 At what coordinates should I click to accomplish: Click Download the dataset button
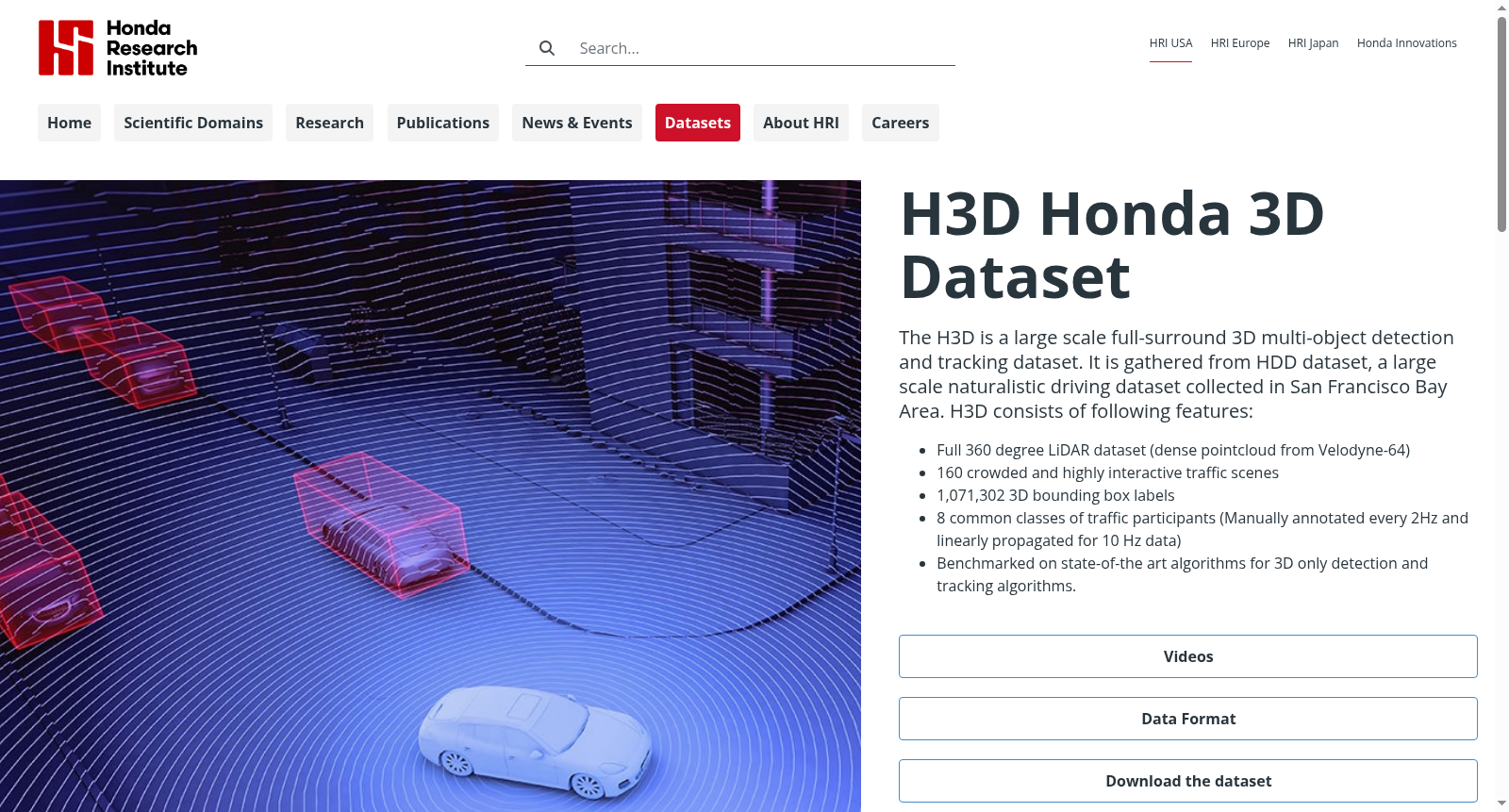tap(1188, 781)
